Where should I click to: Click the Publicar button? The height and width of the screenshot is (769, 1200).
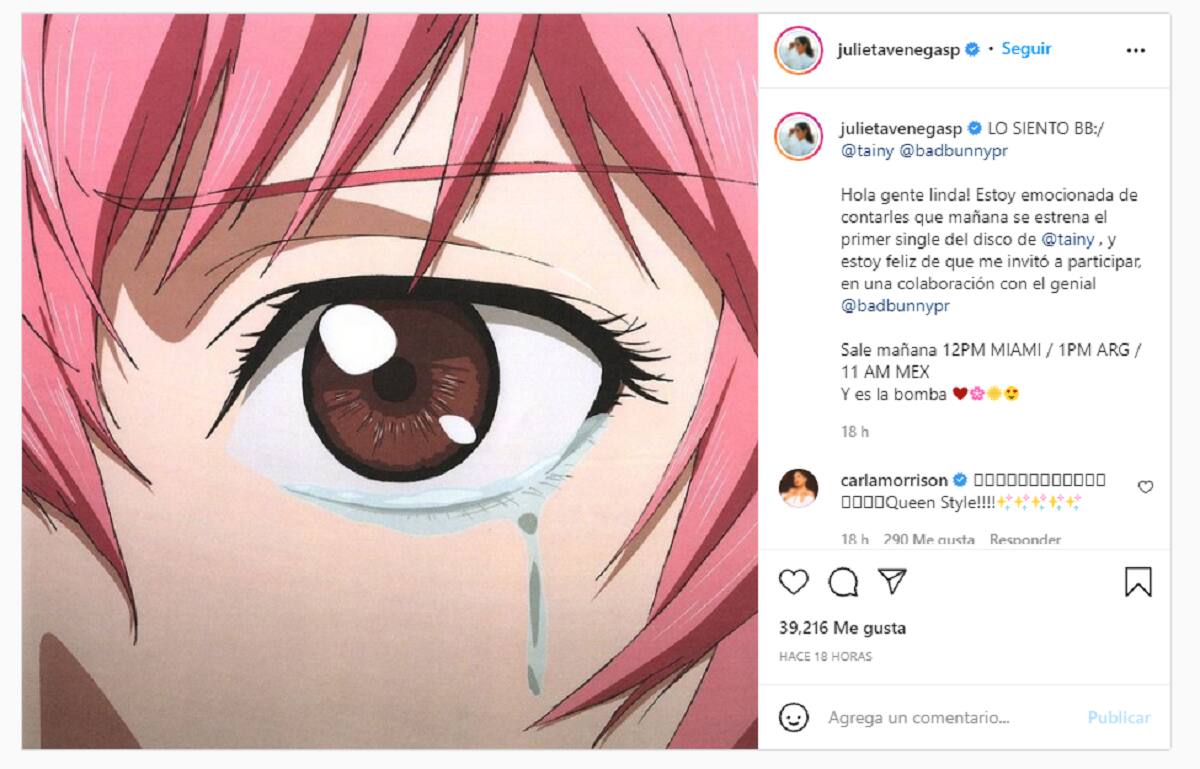[x=1118, y=717]
